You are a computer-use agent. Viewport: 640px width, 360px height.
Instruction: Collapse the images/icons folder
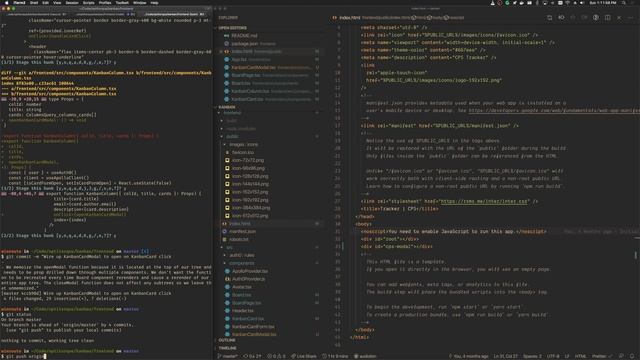[243, 144]
